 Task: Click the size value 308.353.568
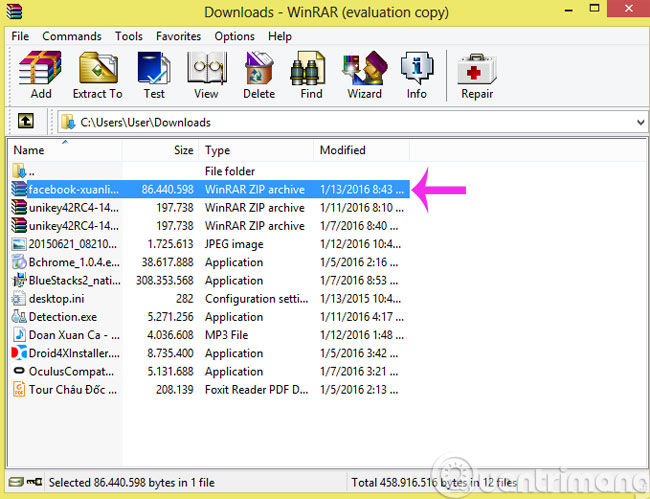coord(165,281)
